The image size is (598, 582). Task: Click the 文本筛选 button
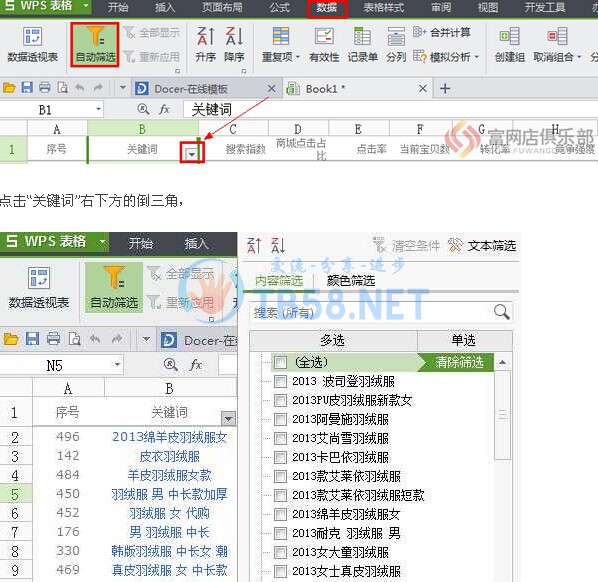pyautogui.click(x=482, y=246)
